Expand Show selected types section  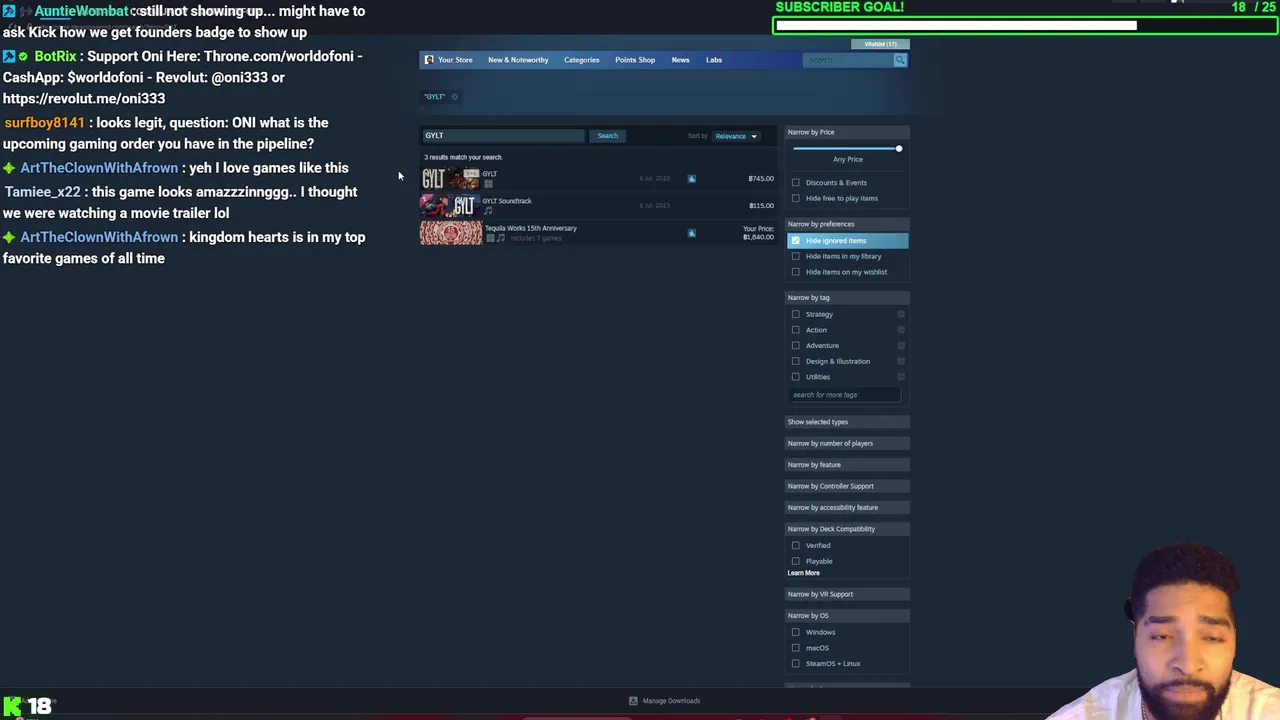847,422
